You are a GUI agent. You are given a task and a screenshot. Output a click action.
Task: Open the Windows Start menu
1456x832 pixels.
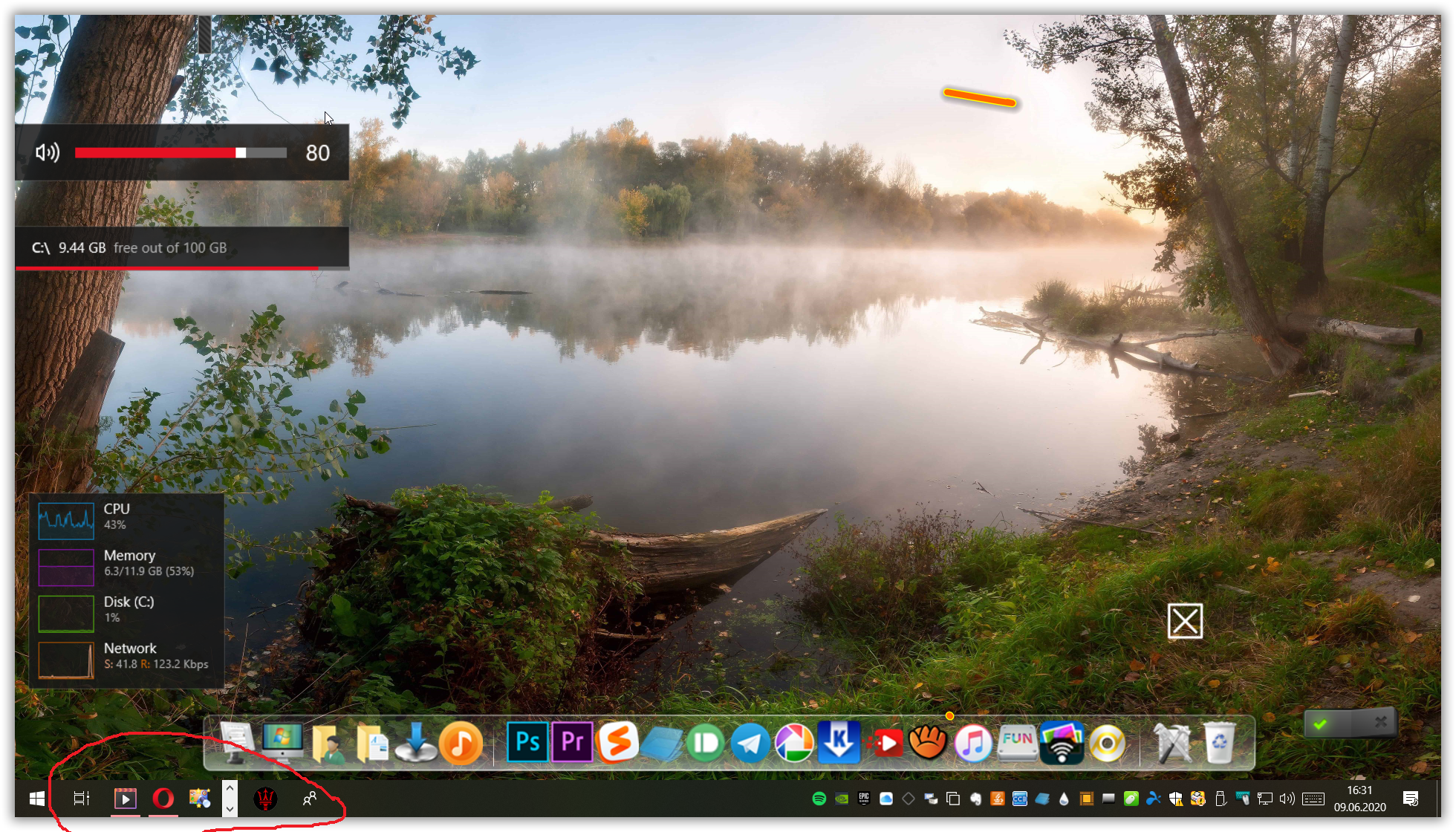coord(36,799)
